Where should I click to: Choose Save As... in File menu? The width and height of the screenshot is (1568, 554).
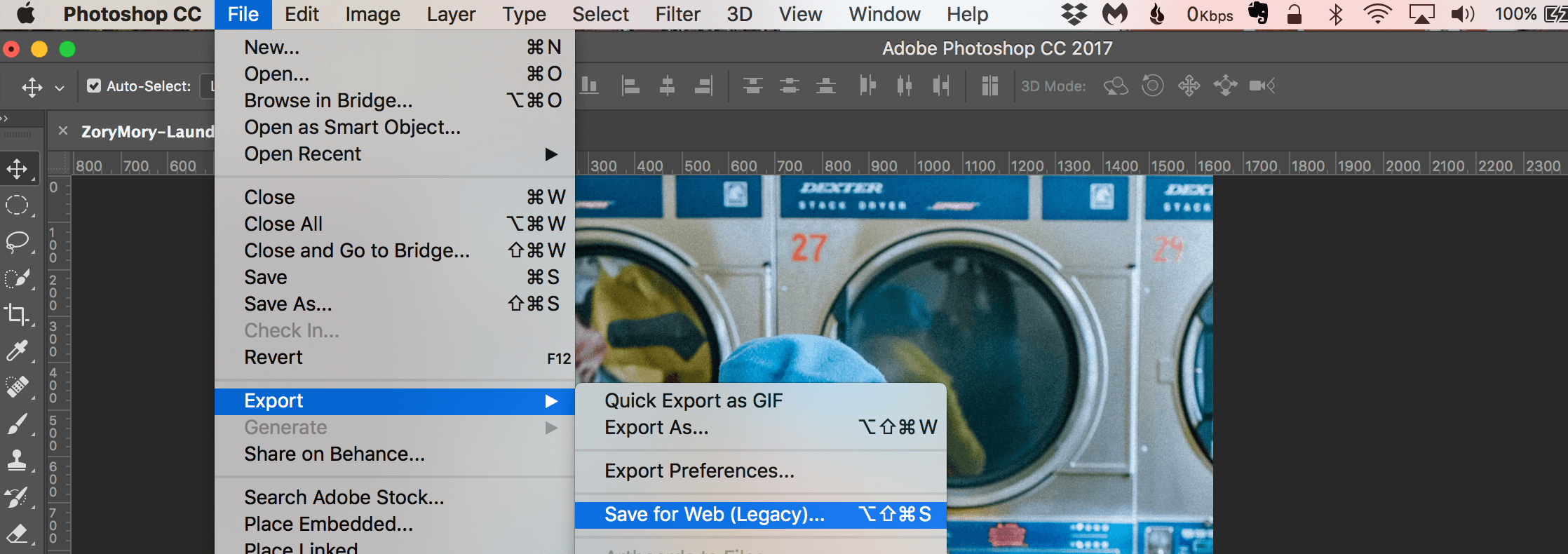tap(395, 304)
